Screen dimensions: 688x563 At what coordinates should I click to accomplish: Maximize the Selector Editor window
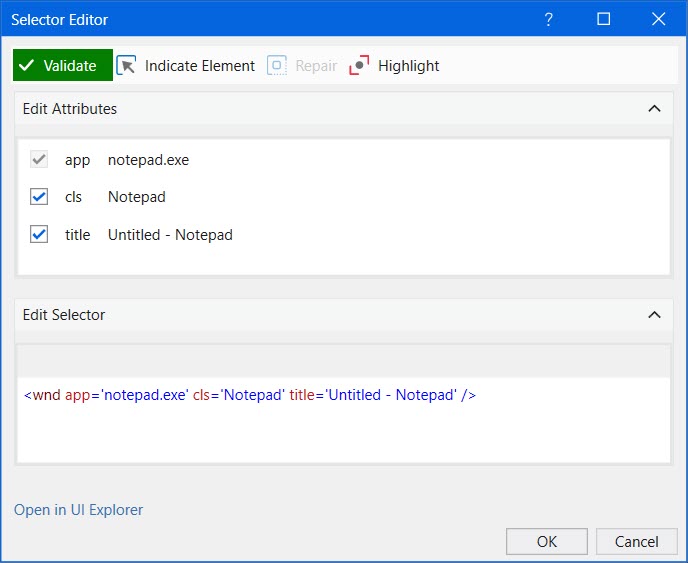[604, 19]
